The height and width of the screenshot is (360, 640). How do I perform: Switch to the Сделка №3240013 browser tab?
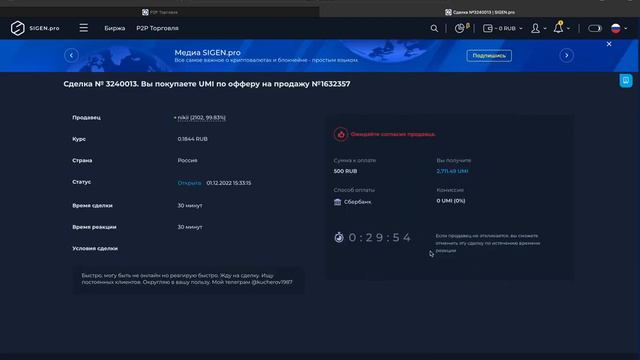480,12
